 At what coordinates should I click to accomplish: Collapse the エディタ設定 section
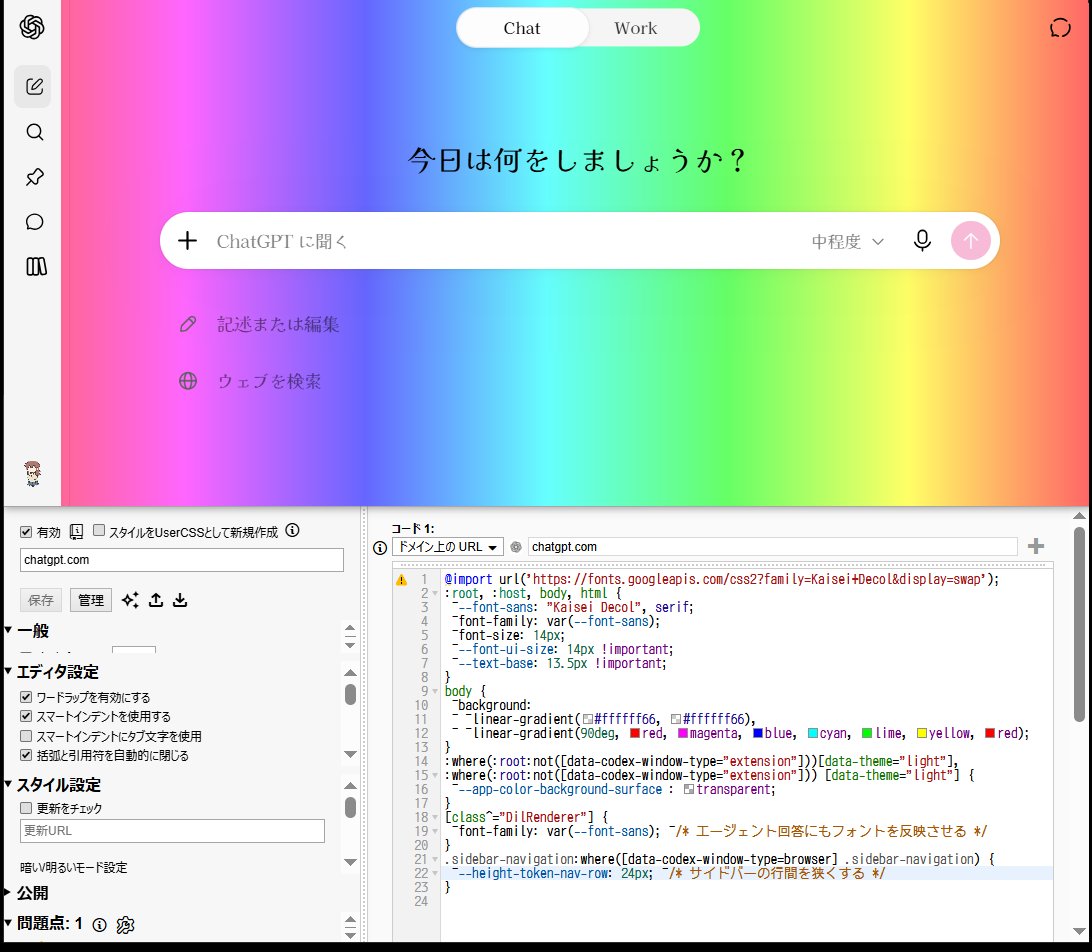tap(52, 672)
